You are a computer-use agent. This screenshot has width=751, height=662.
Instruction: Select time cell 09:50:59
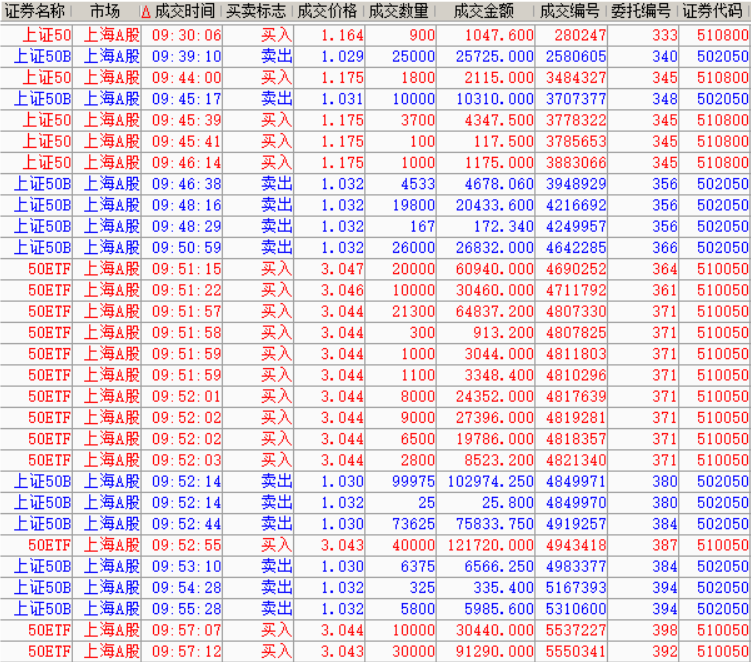point(186,248)
